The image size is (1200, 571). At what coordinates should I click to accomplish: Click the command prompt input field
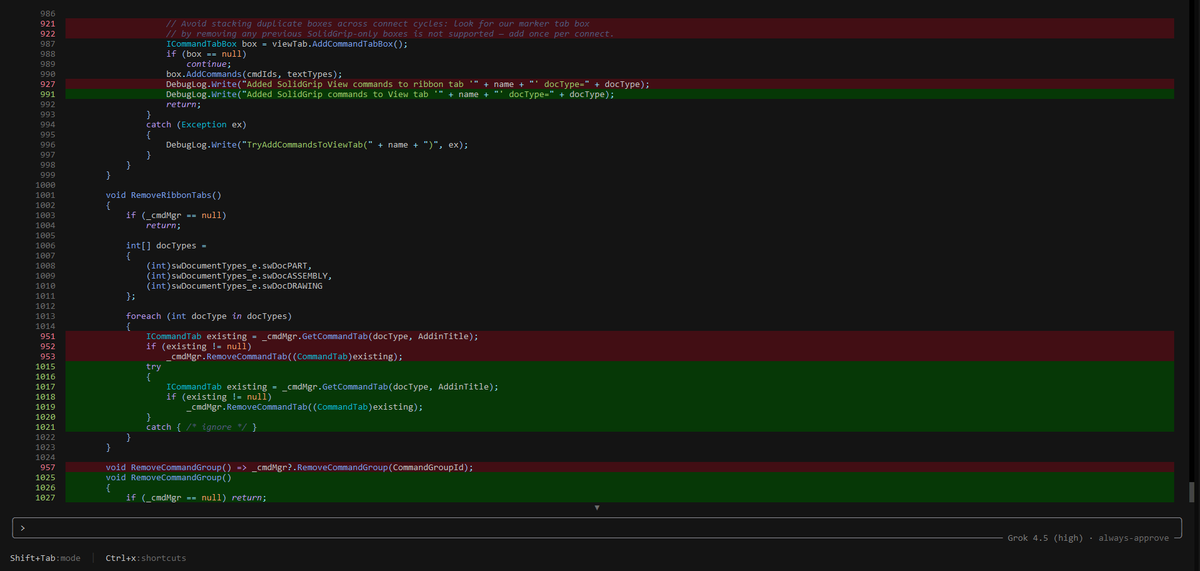point(597,527)
